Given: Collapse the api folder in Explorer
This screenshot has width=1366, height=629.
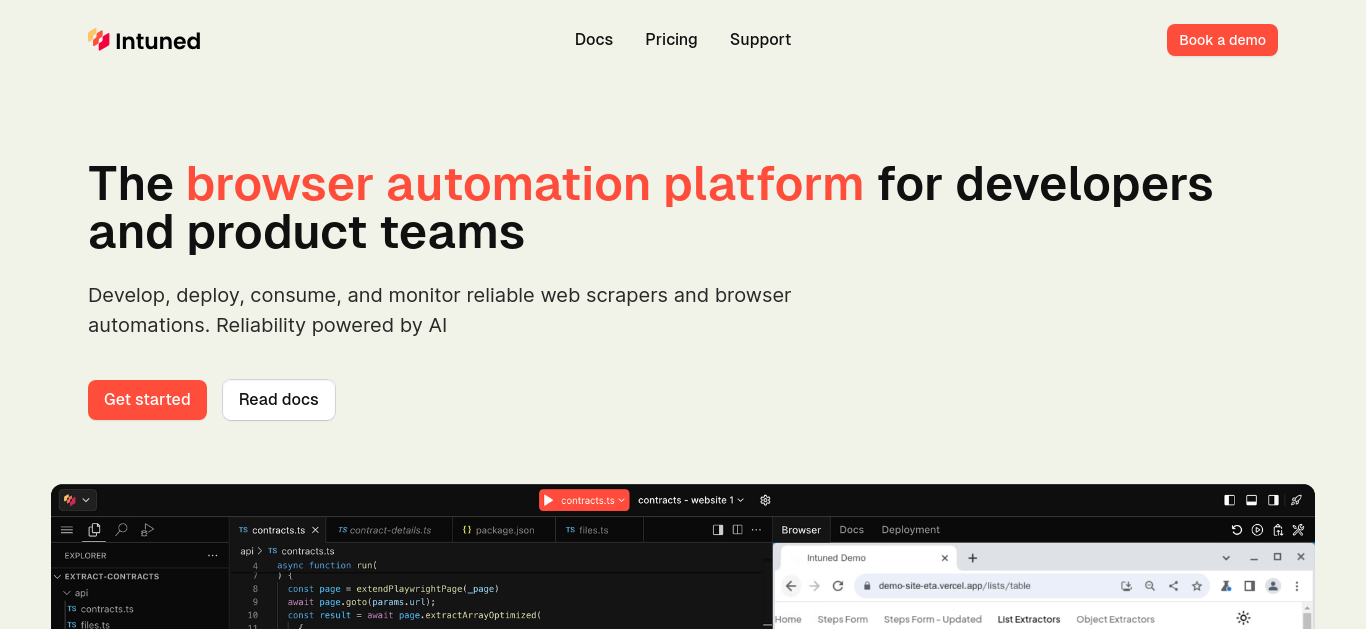Looking at the screenshot, I should coord(76,593).
